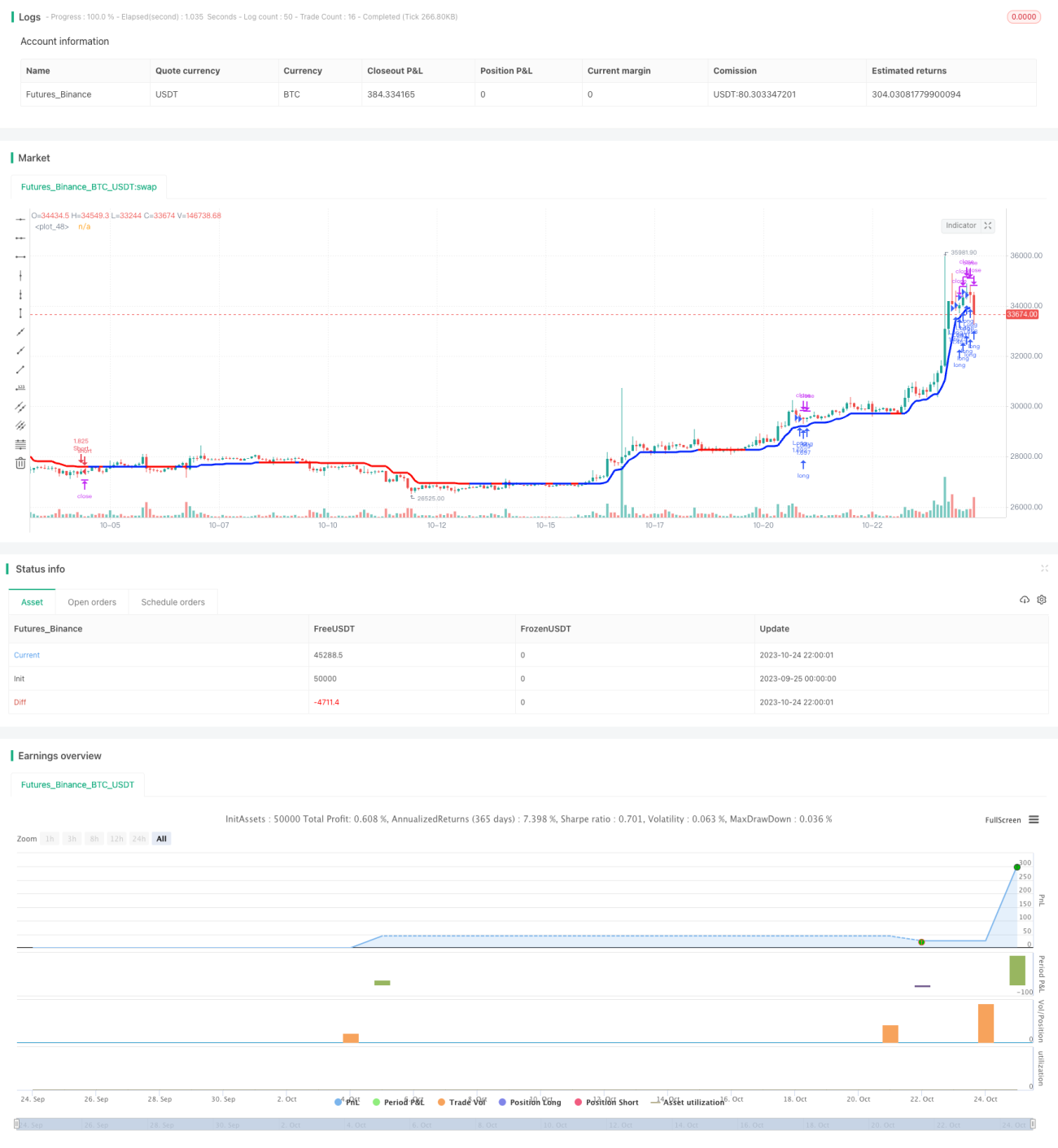
Task: Switch to the Futures_Binance_BTC_USDT:swap market tab
Action: pyautogui.click(x=89, y=186)
